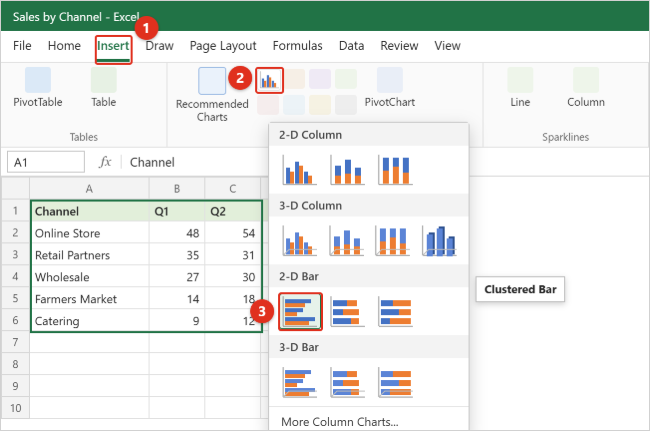
Task: Select column B header
Action: click(177, 189)
